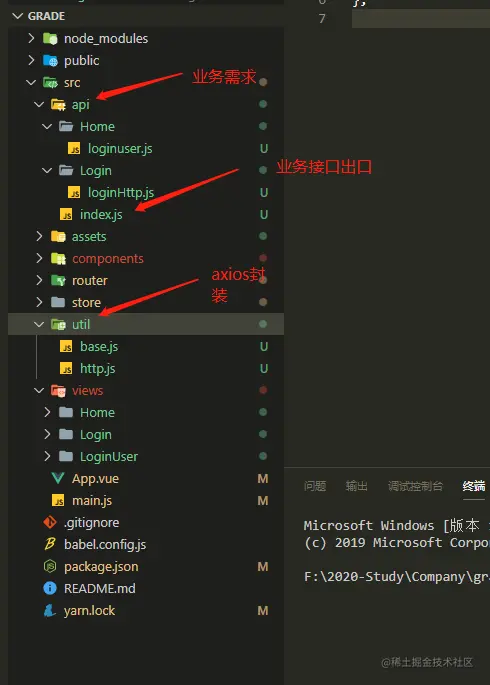Click the git icon beside .gitignore
The width and height of the screenshot is (490, 685).
(x=50, y=522)
